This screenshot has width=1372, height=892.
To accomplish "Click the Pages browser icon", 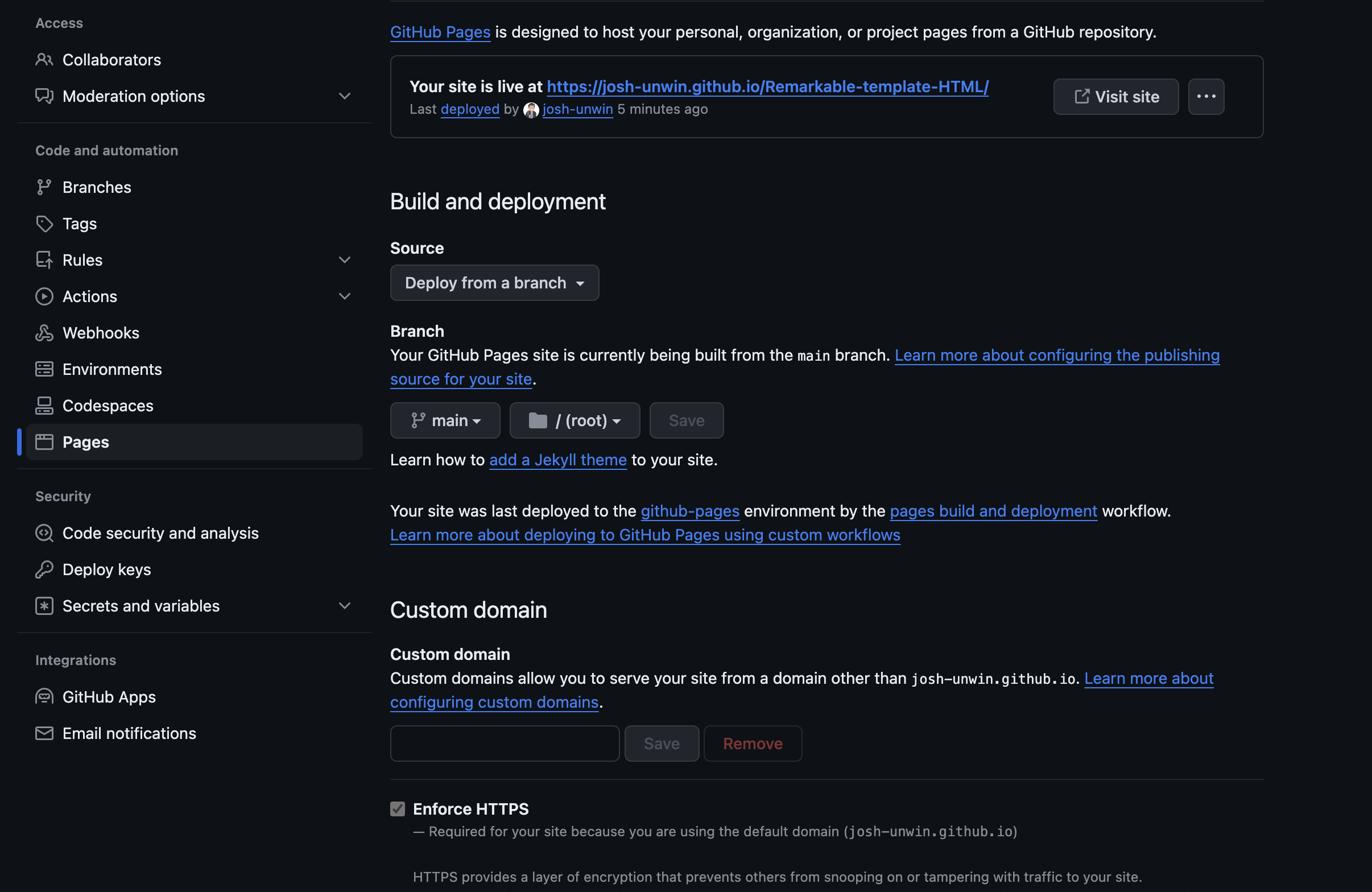I will (x=44, y=441).
